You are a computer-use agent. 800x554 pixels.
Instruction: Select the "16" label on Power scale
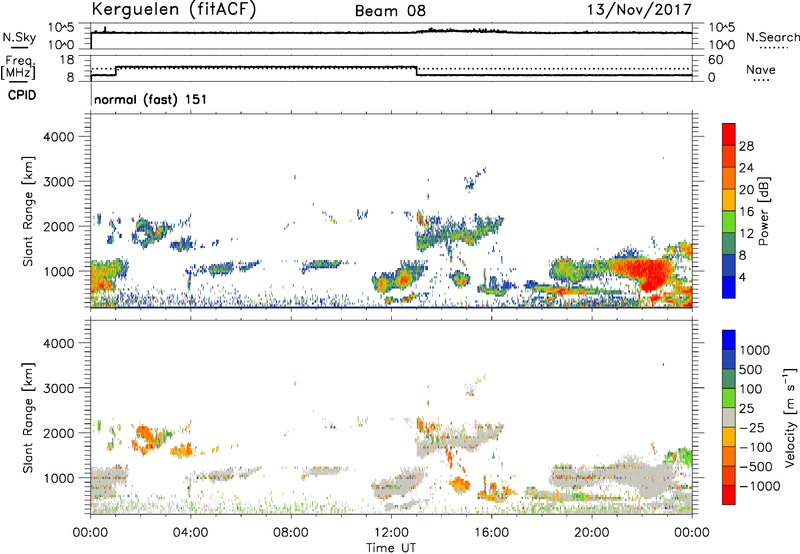pyautogui.click(x=746, y=212)
